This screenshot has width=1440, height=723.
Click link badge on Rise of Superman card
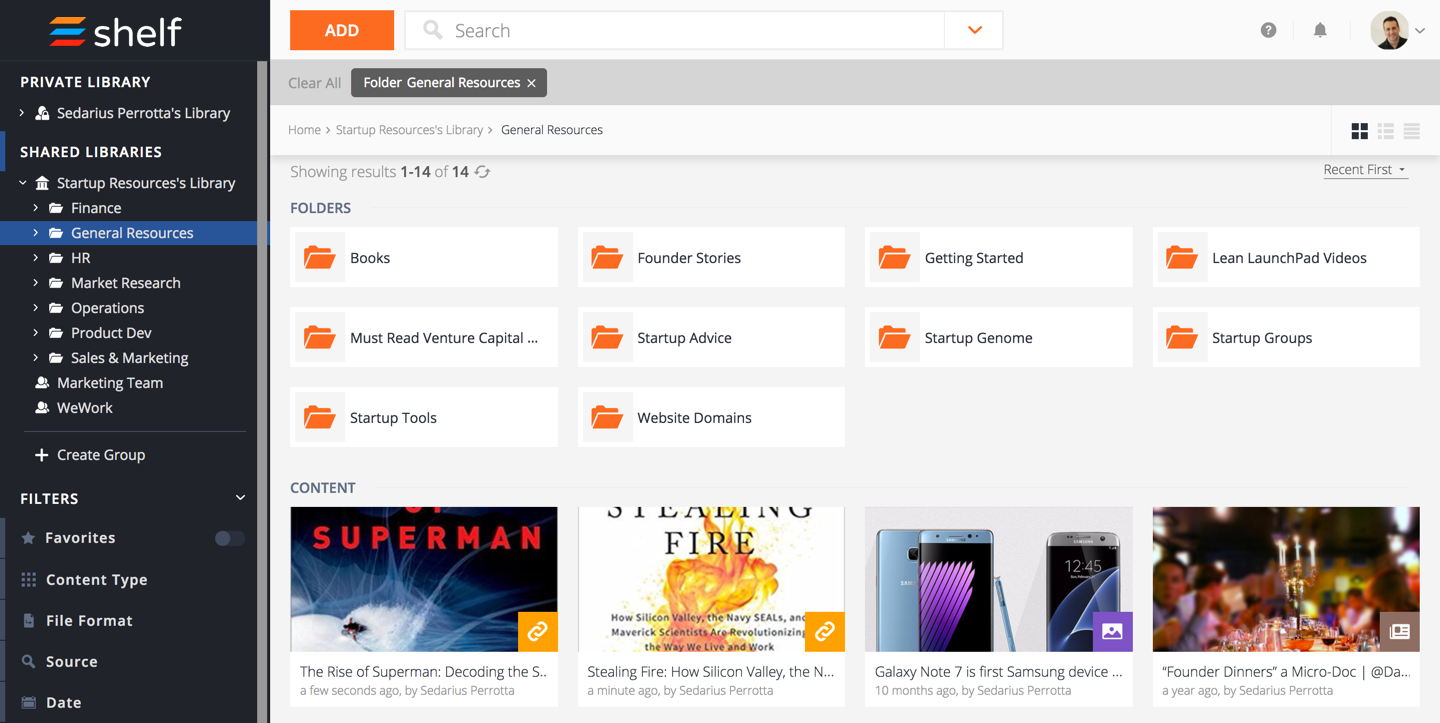(x=538, y=632)
